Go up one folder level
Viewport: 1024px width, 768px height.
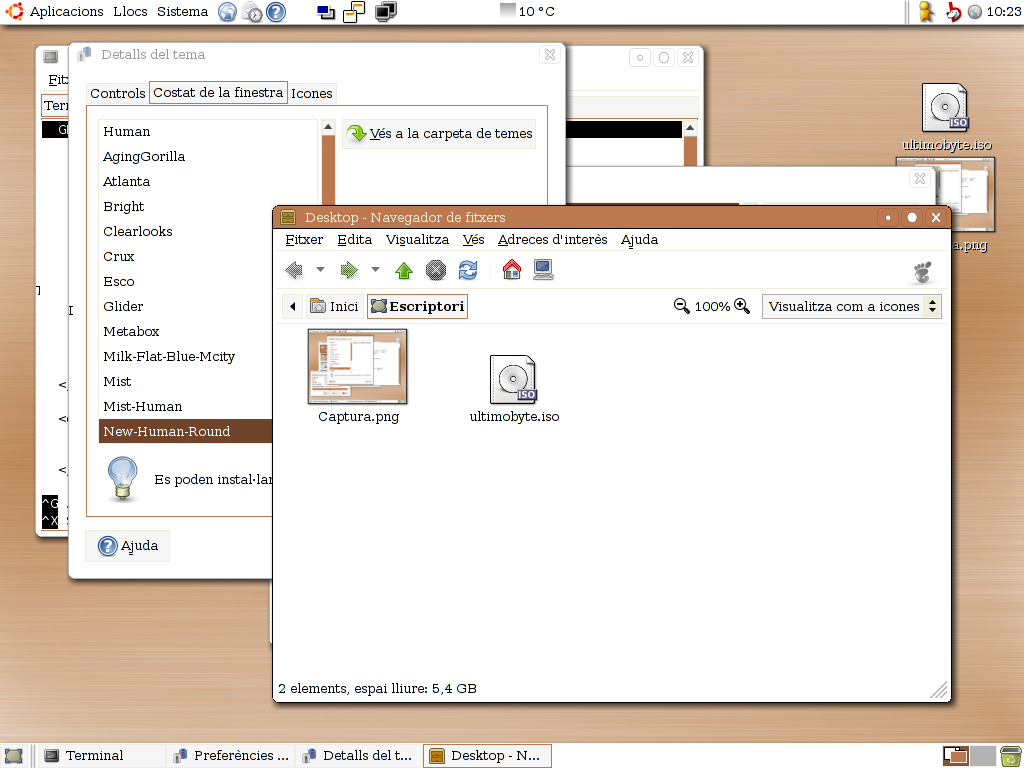pos(404,270)
